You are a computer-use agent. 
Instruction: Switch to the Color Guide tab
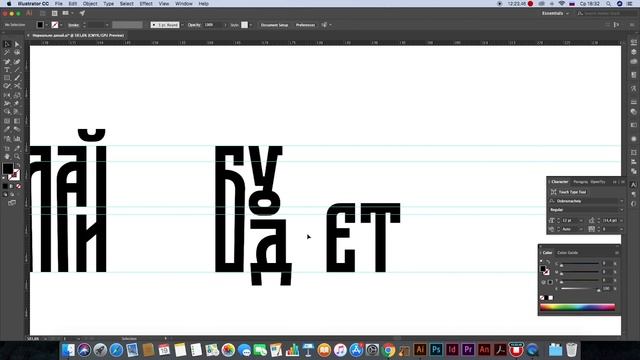567,253
